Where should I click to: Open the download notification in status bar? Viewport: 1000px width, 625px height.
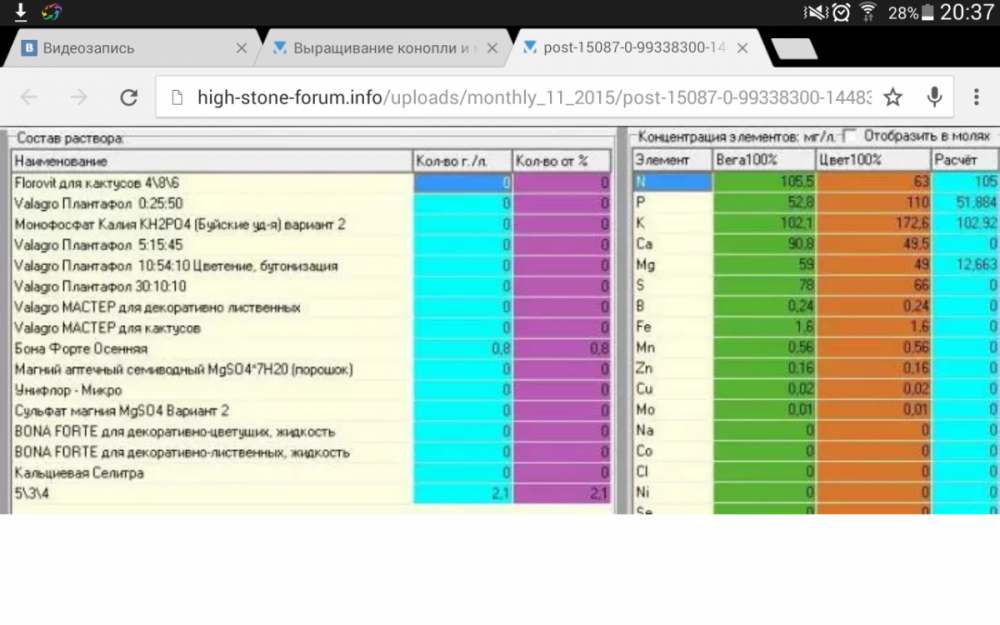pyautogui.click(x=20, y=11)
